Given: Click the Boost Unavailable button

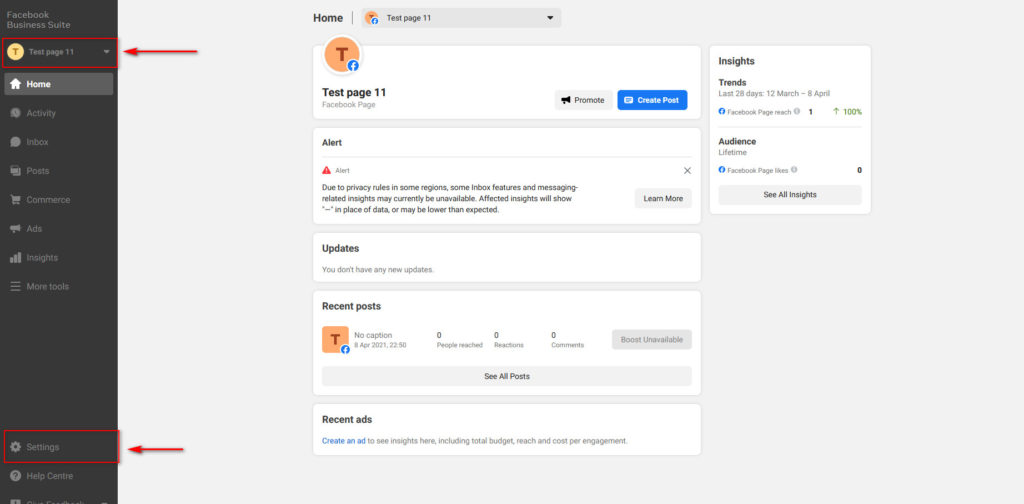Looking at the screenshot, I should (x=652, y=339).
